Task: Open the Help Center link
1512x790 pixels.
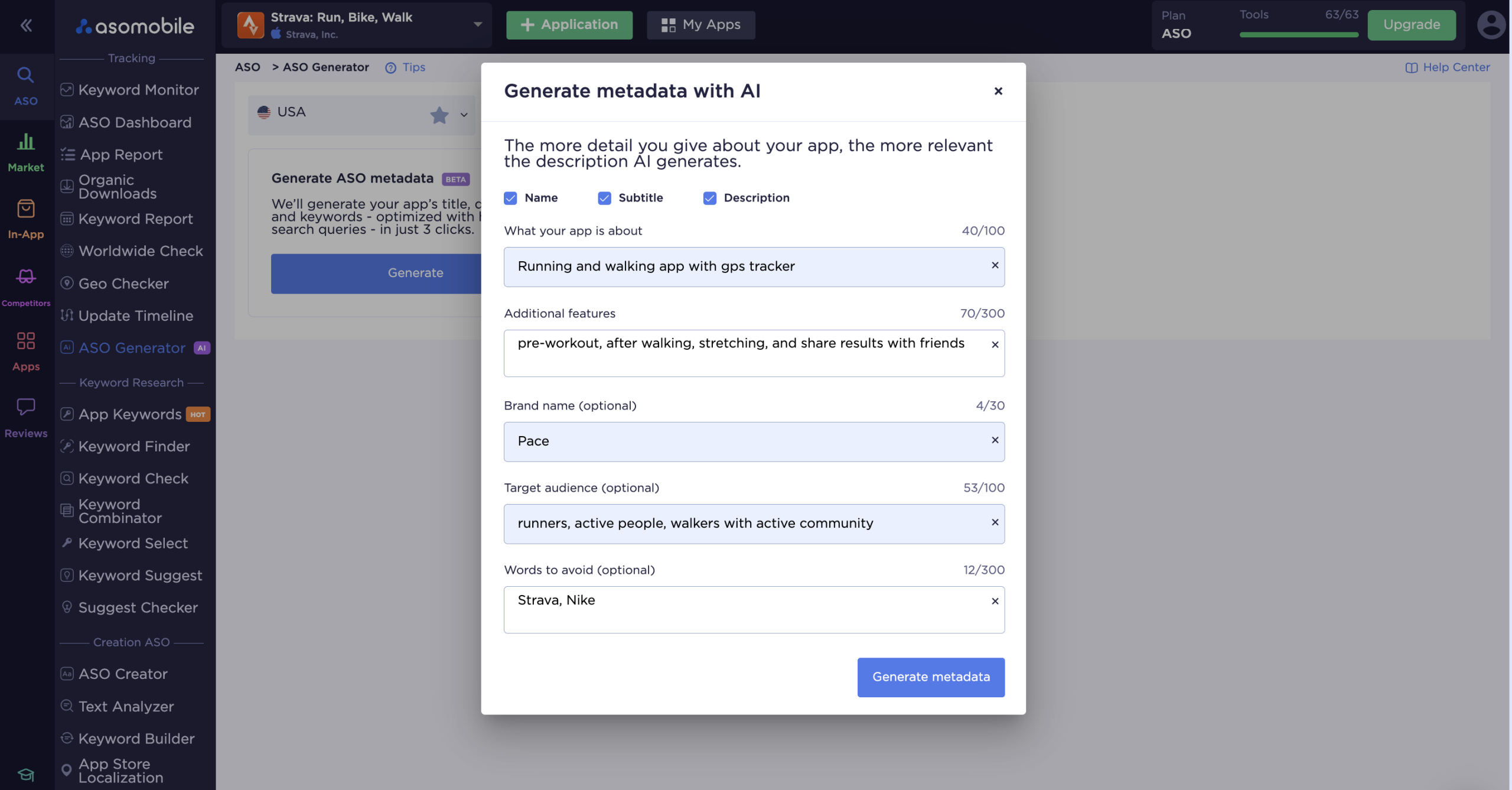Action: [x=1456, y=67]
